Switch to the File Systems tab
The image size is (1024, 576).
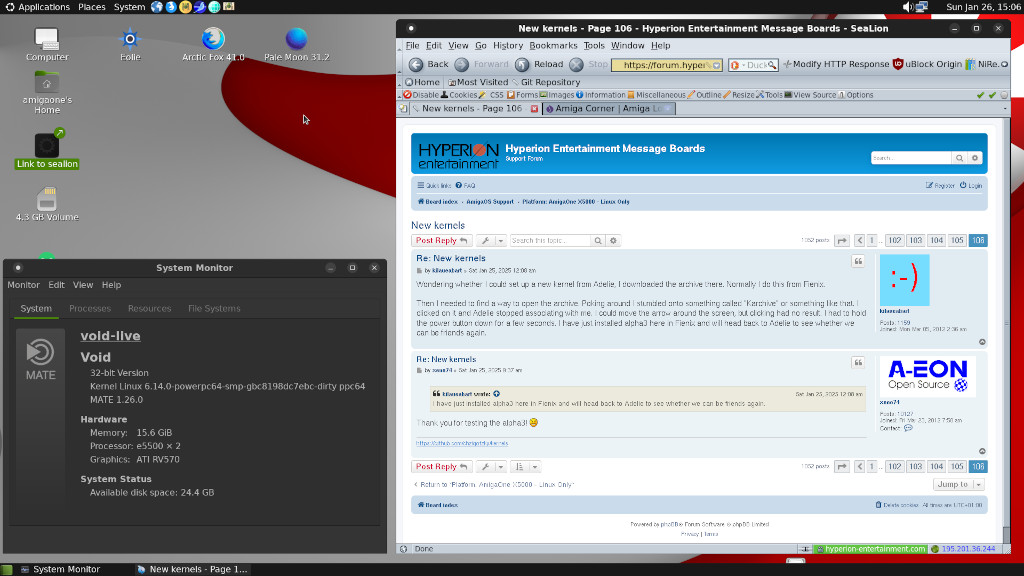coord(214,308)
